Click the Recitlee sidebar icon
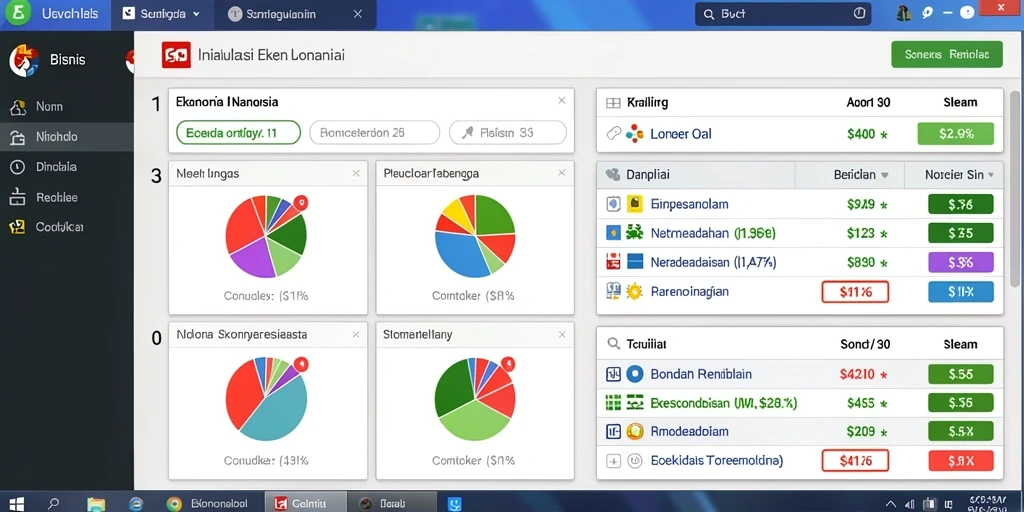Screen dimensions: 1024x512 (x=18, y=197)
